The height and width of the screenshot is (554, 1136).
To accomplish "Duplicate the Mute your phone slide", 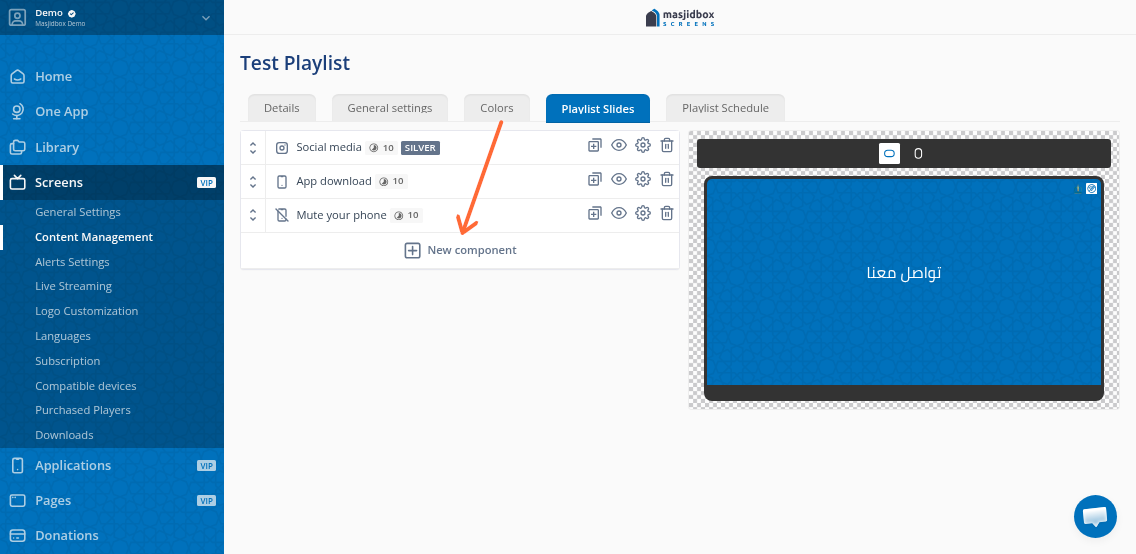I will [x=594, y=213].
